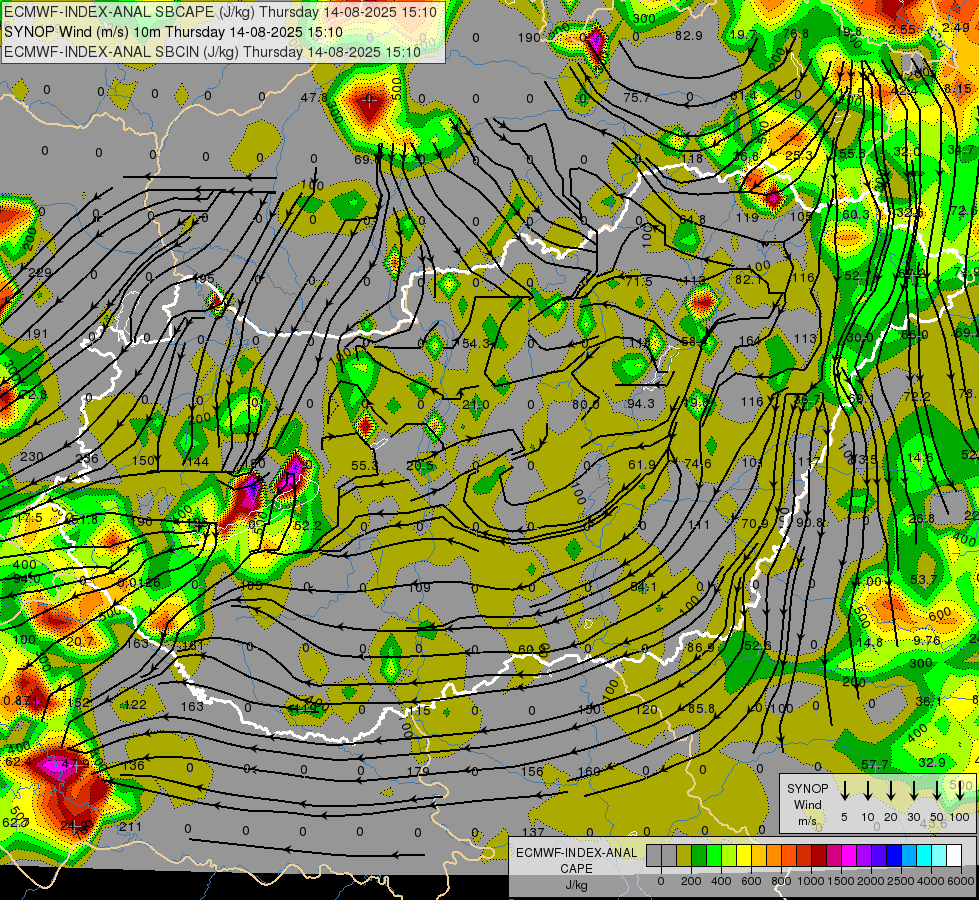Click the map value 179
This screenshot has height=900, width=979.
click(418, 771)
